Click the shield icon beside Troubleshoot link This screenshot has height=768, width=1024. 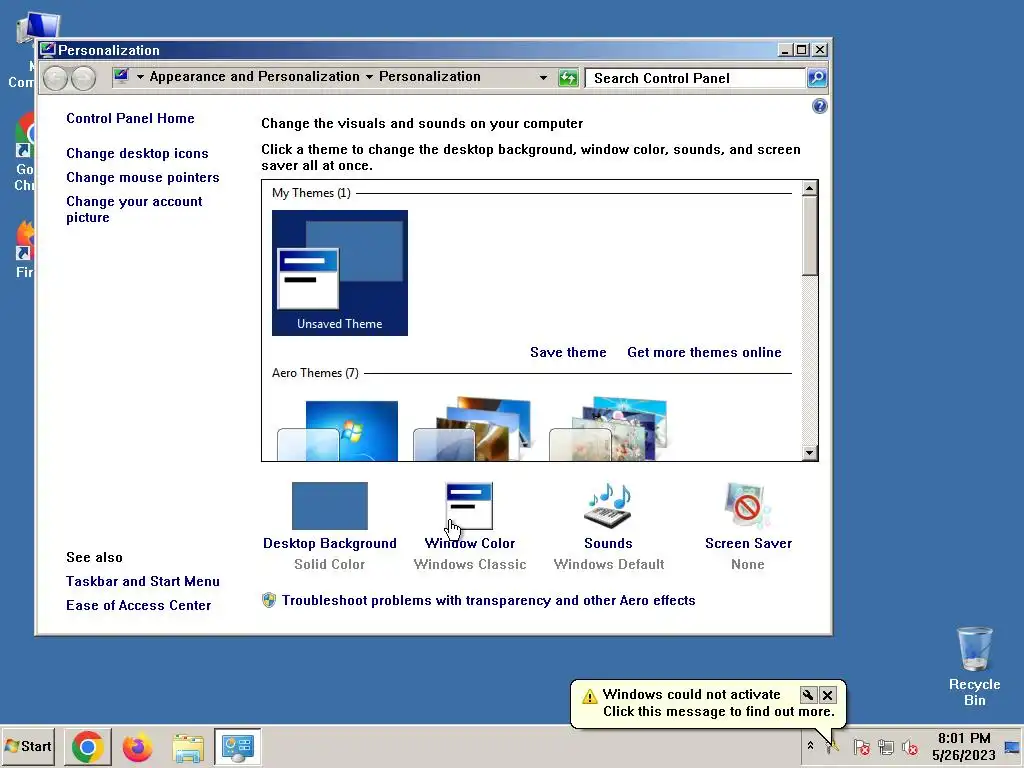point(268,600)
